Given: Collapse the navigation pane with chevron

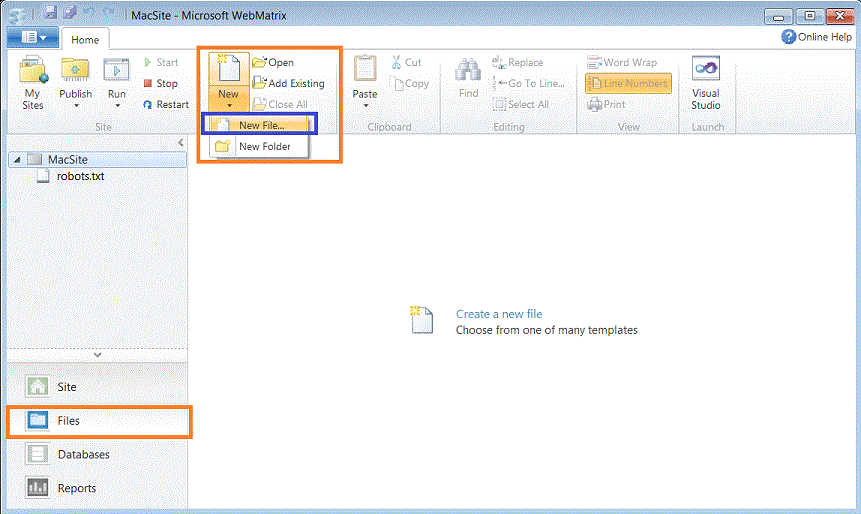Looking at the screenshot, I should [x=181, y=143].
